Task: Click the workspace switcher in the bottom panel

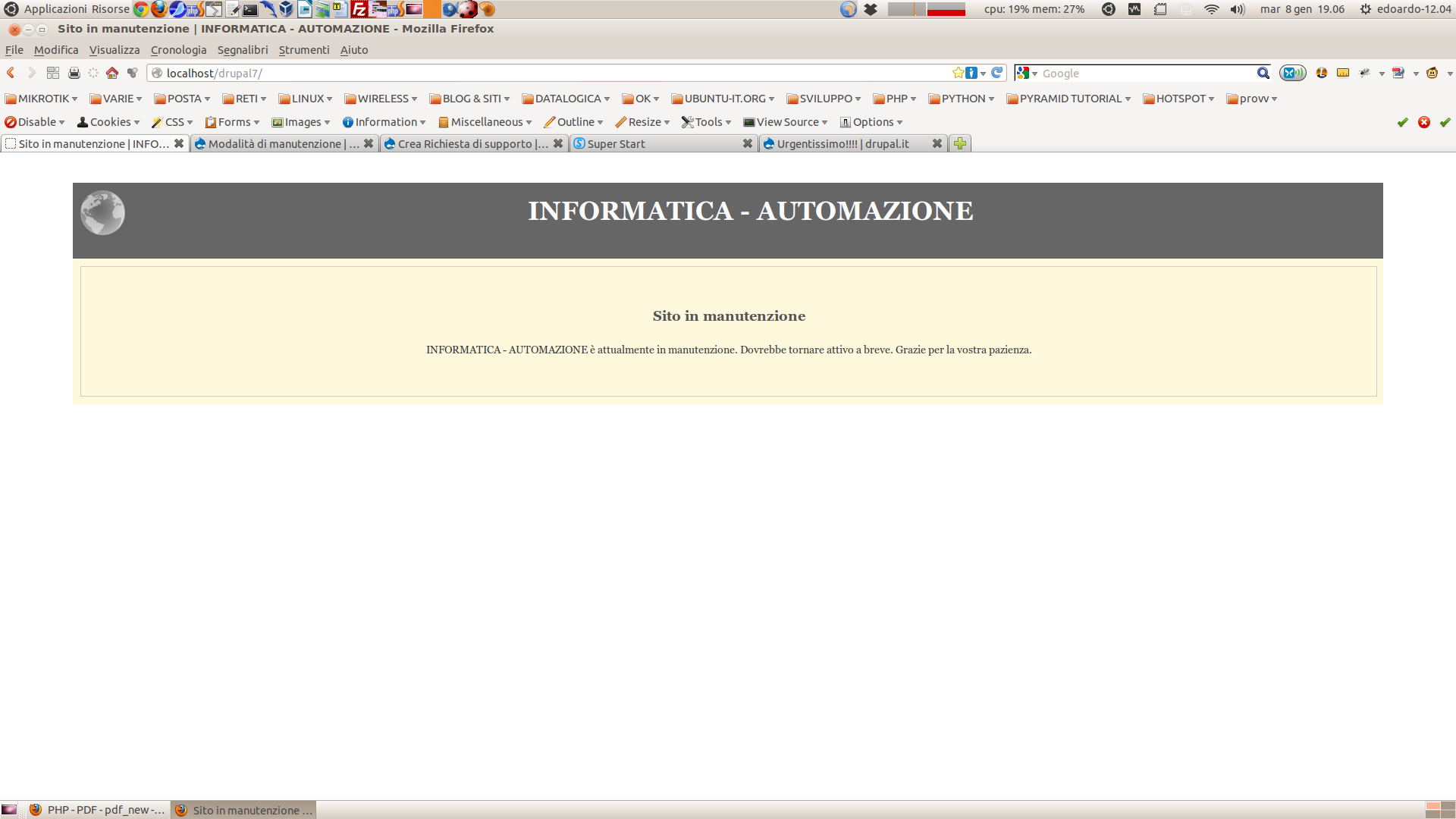Action: click(1440, 810)
